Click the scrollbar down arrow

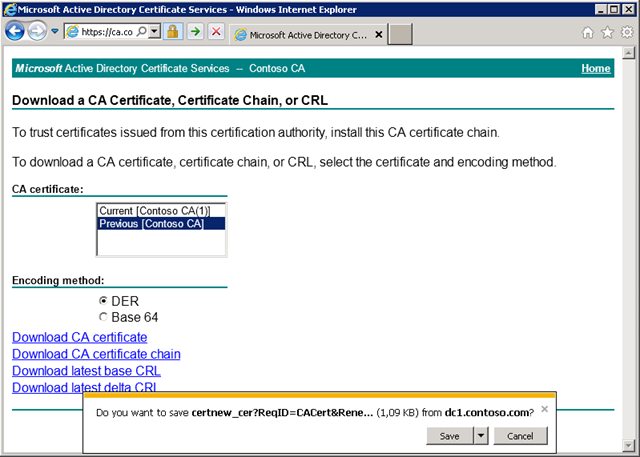click(x=628, y=445)
